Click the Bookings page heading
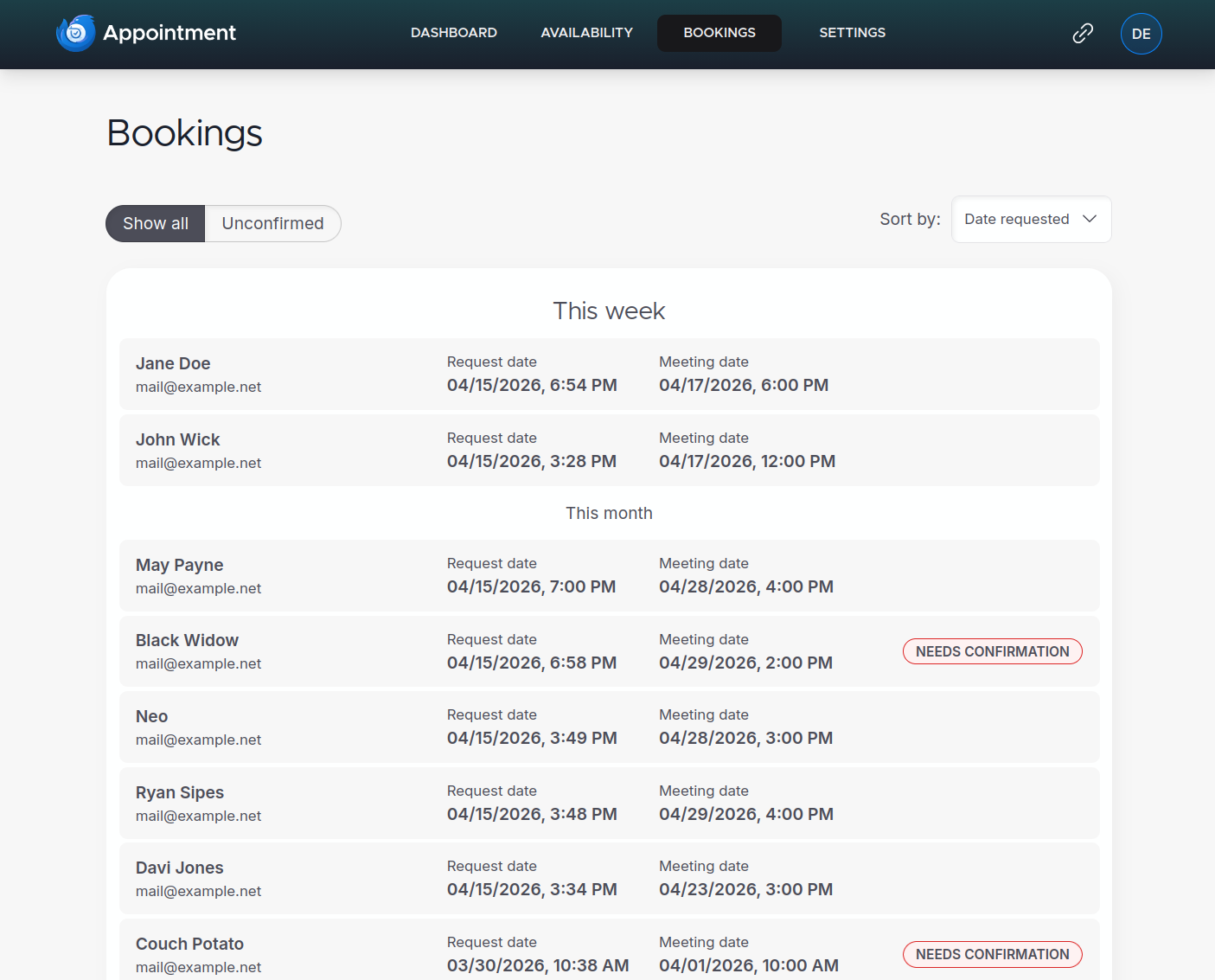Viewport: 1215px width, 980px height. 184,133
